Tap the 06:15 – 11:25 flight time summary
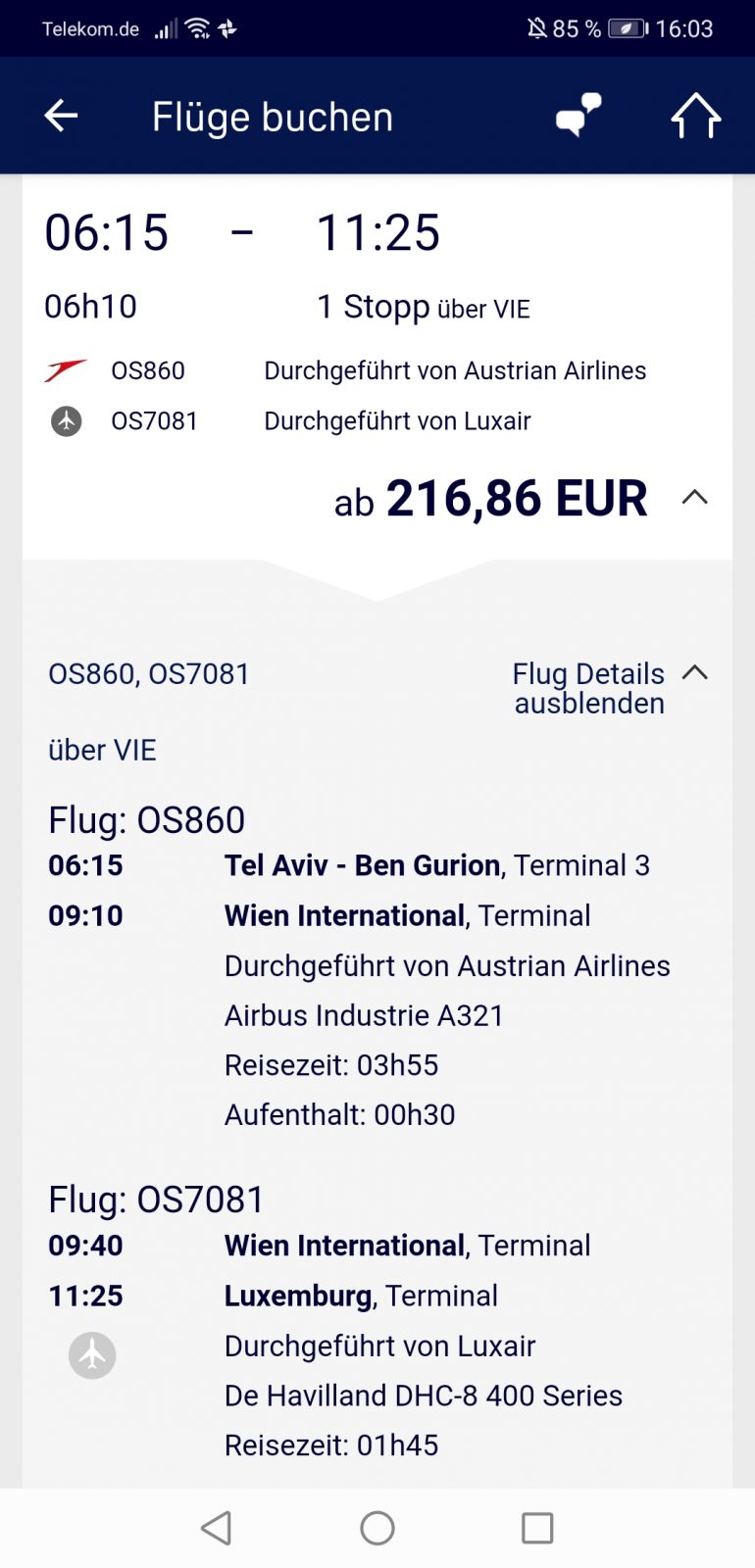 tap(242, 233)
